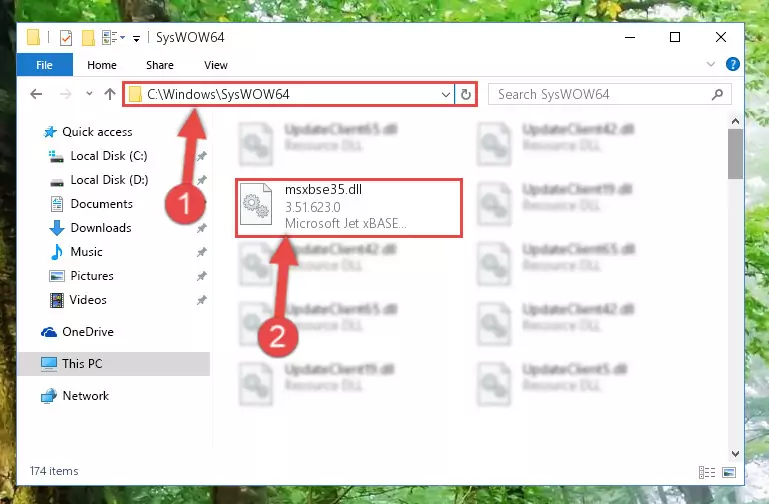Expand the ribbon with the chevron
The height and width of the screenshot is (504, 769).
coord(711,64)
